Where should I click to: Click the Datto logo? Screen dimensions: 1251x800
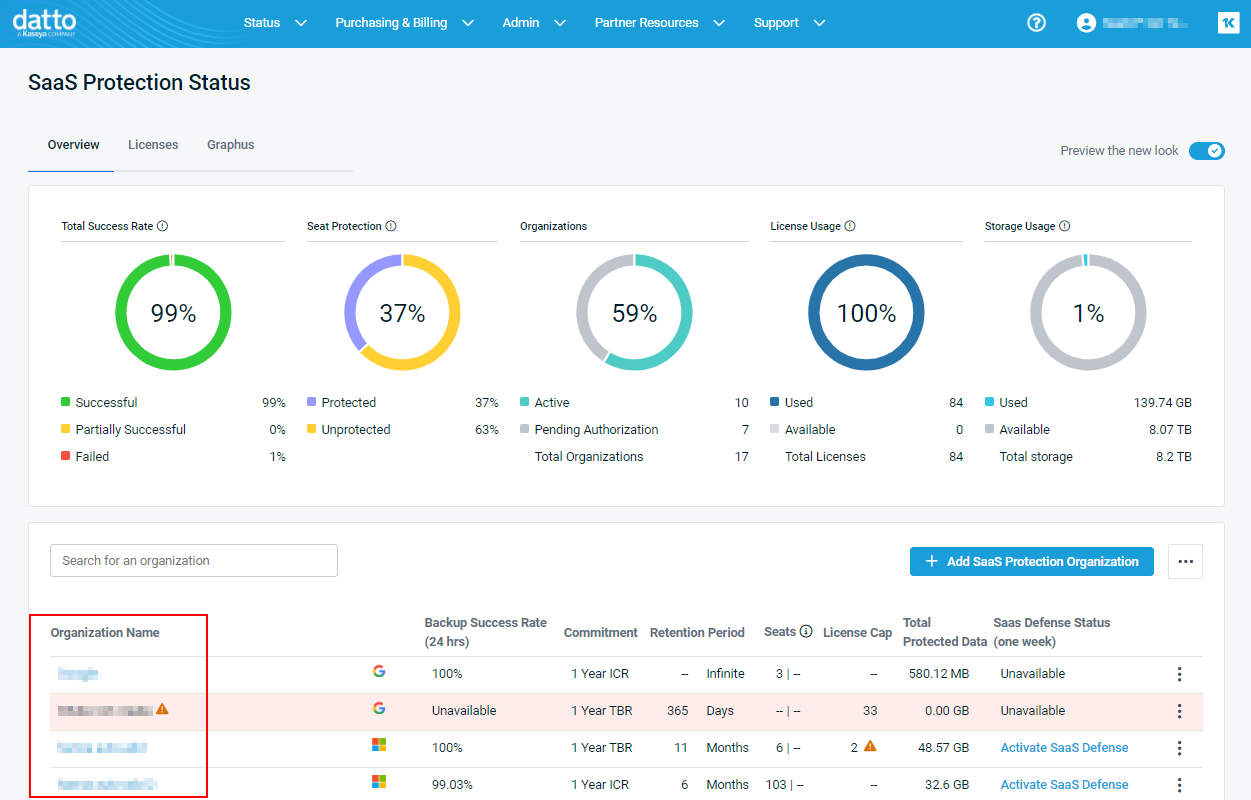(45, 23)
